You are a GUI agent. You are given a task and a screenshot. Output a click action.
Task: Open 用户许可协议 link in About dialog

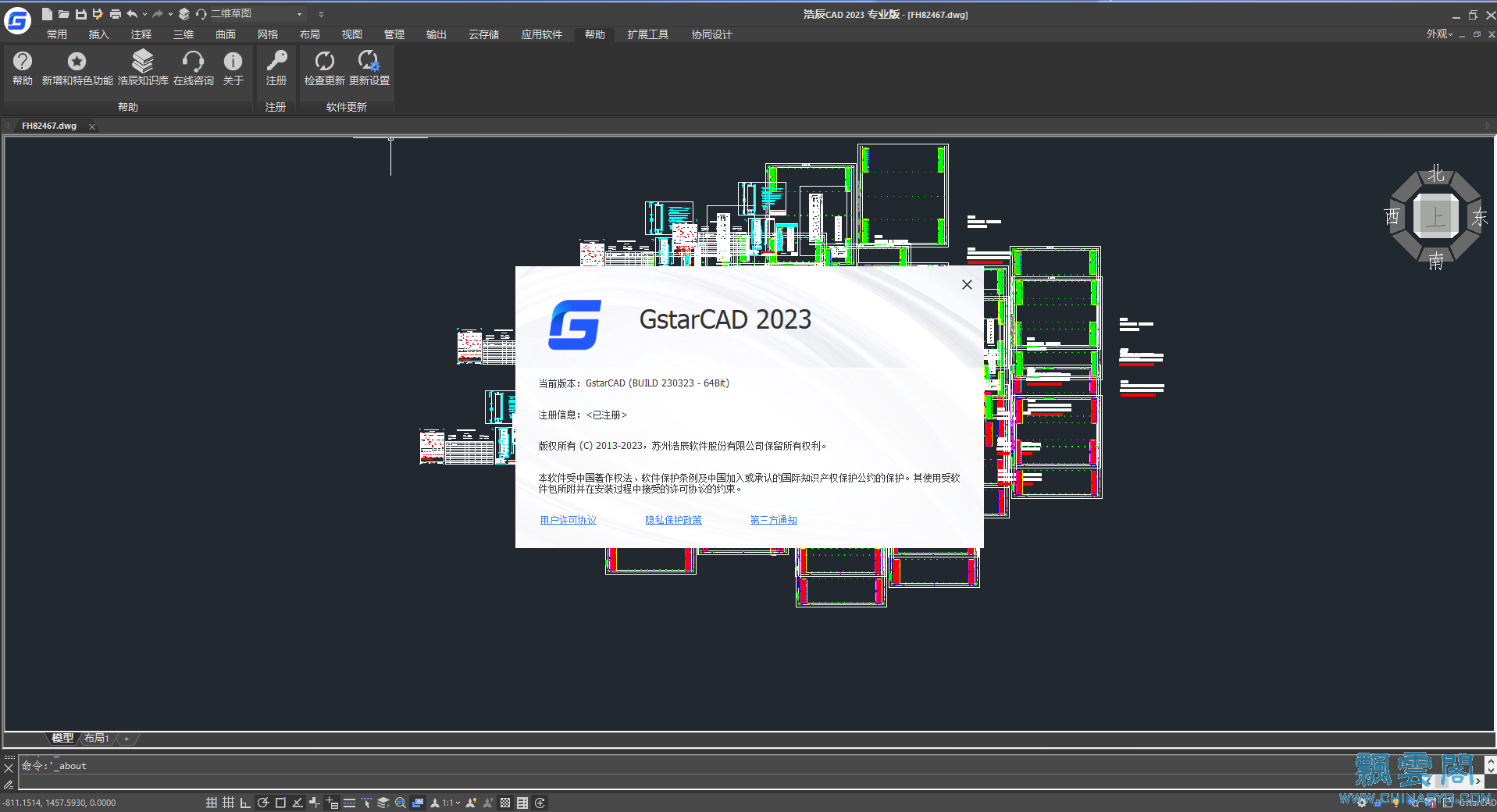pos(569,520)
